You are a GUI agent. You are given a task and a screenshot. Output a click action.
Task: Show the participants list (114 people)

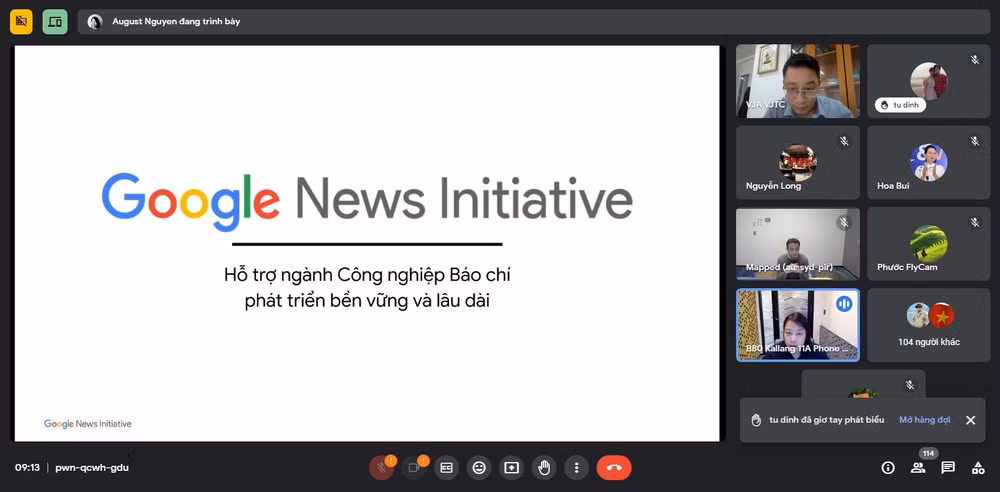pos(918,468)
